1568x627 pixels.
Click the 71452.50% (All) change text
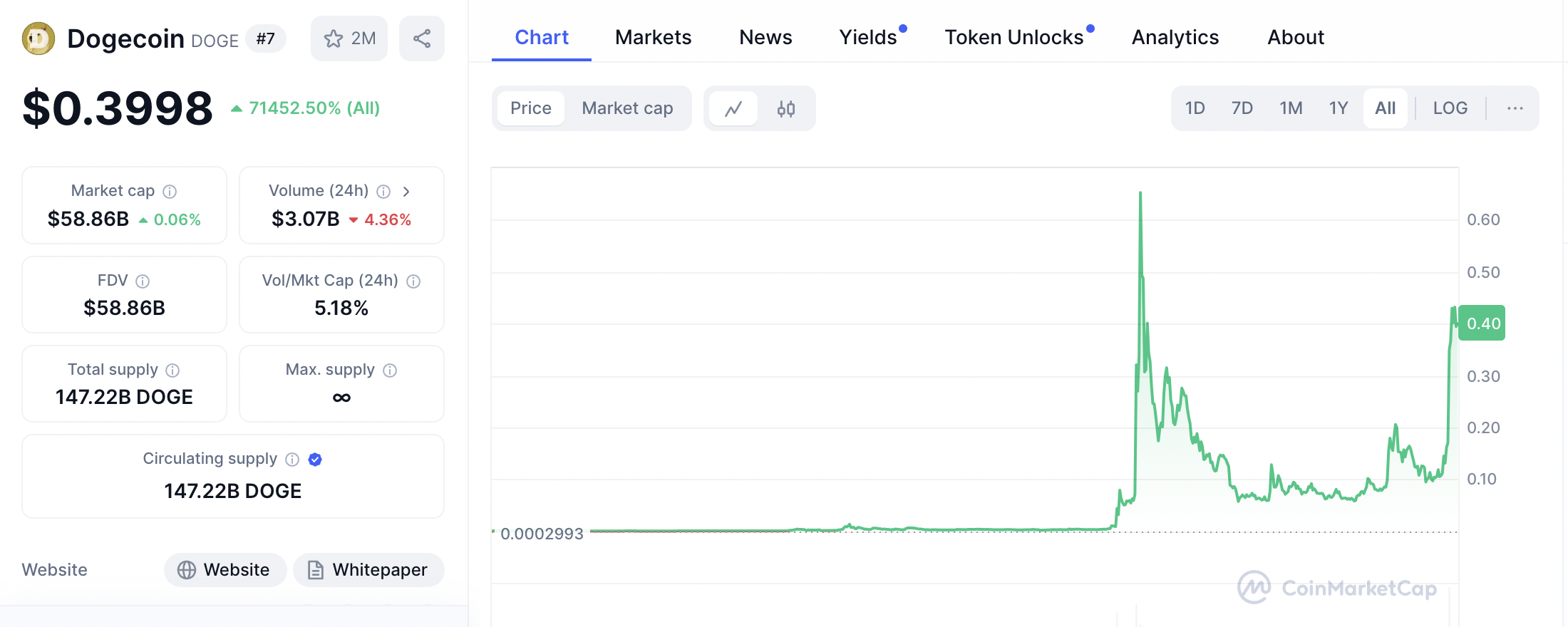pos(314,108)
